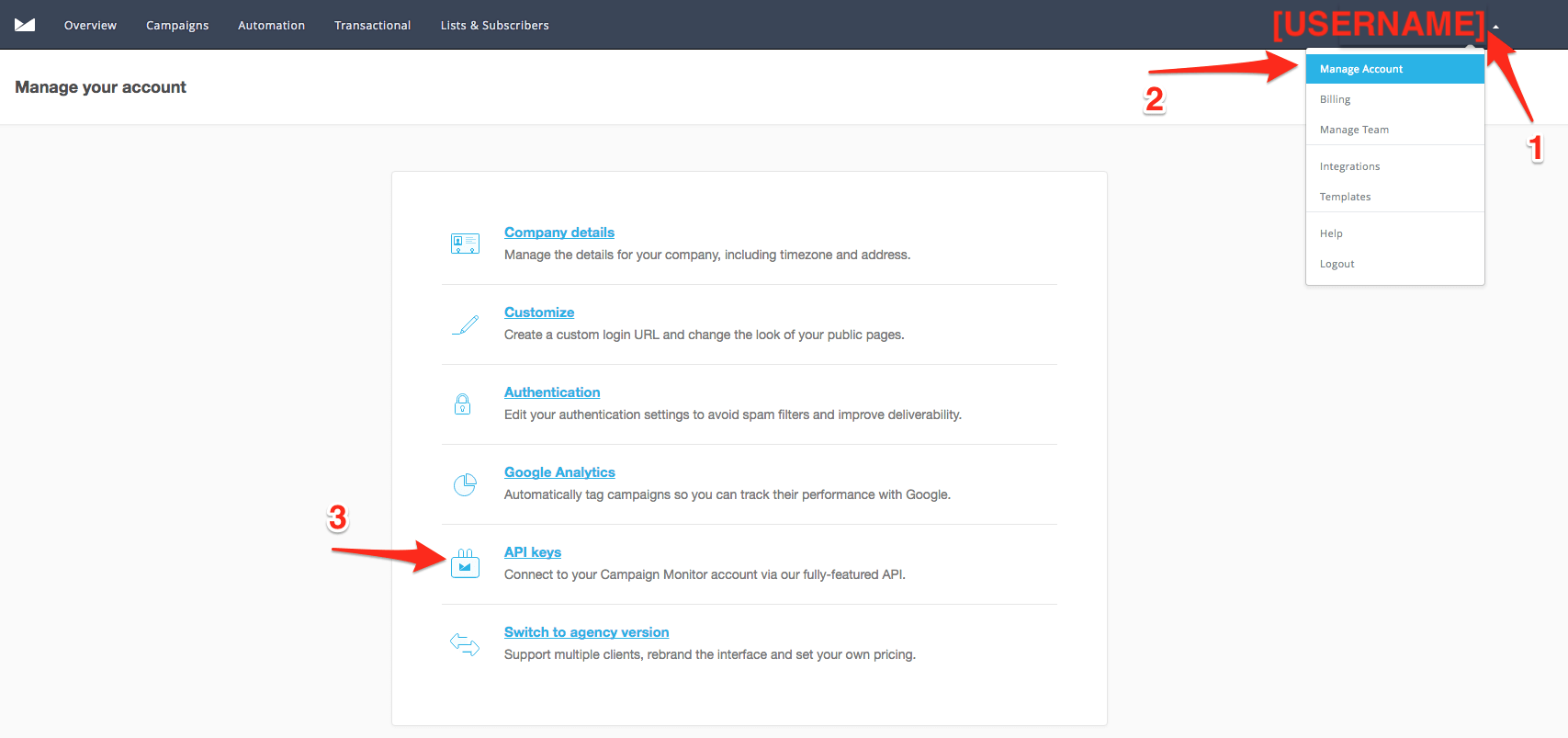Click the tag campaigns with Google description
This screenshot has height=738, width=1568.
pyautogui.click(x=728, y=494)
